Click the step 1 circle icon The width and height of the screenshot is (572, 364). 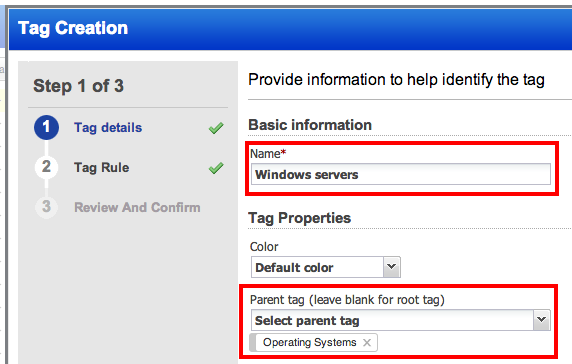(x=46, y=127)
